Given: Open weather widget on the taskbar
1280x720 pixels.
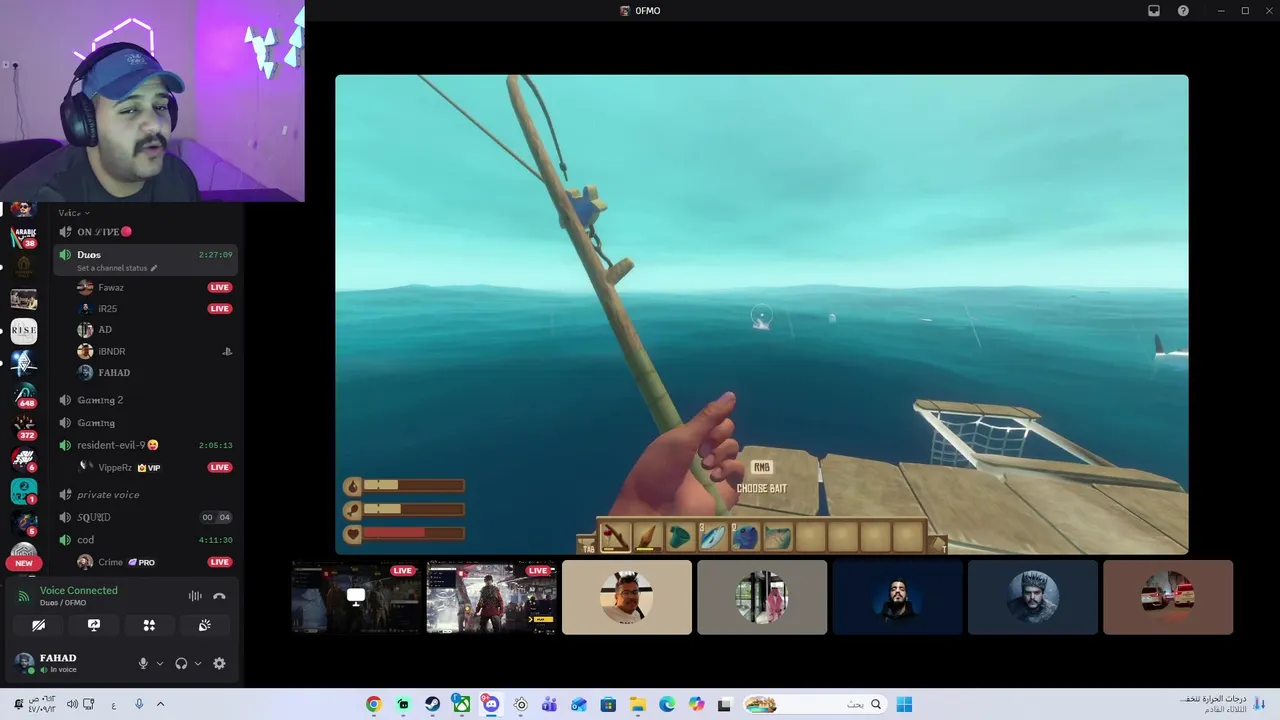Looking at the screenshot, I should click(x=1222, y=704).
